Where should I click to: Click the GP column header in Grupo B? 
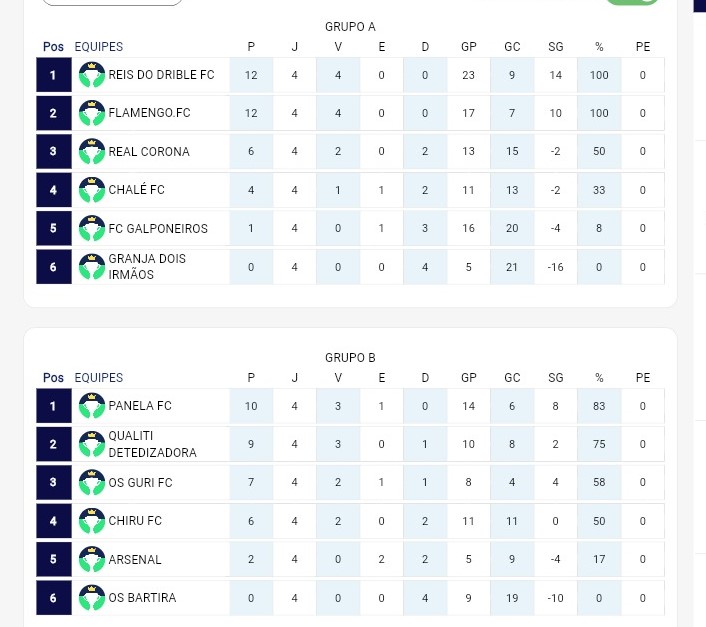click(x=468, y=378)
